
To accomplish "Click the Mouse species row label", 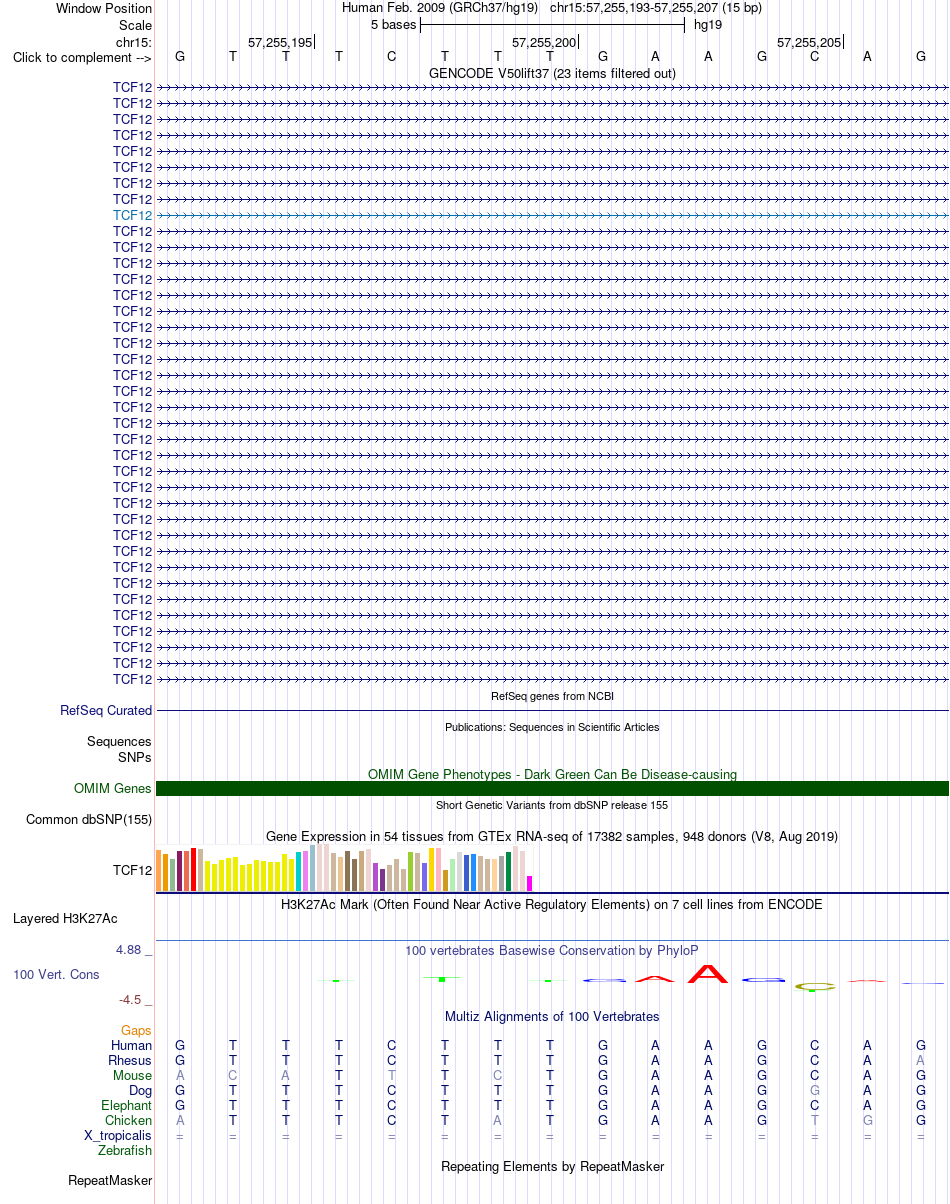I will [x=133, y=1075].
